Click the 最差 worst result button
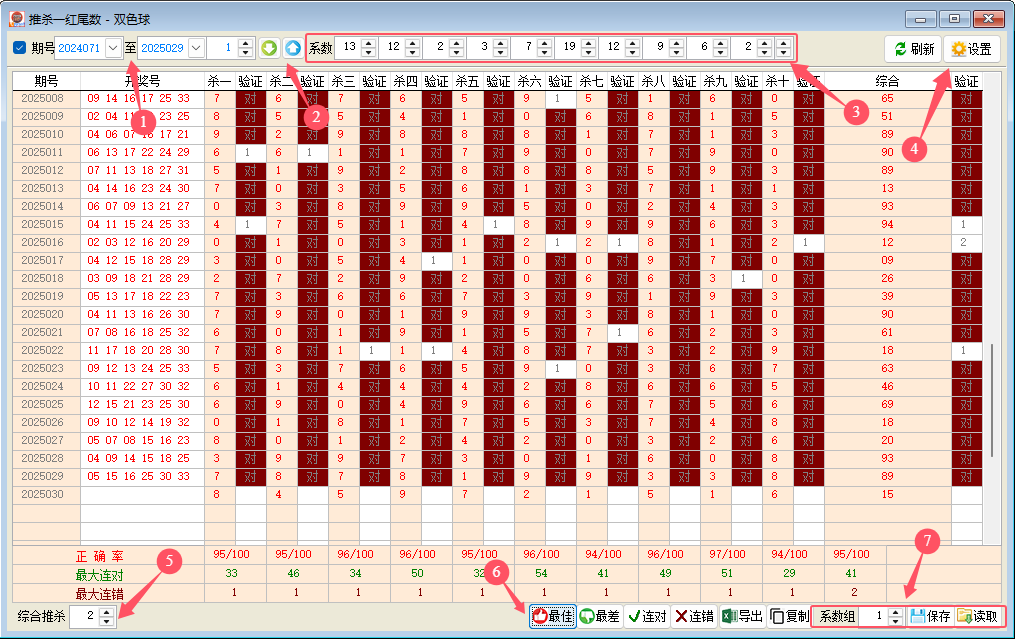1015x639 pixels. 599,617
